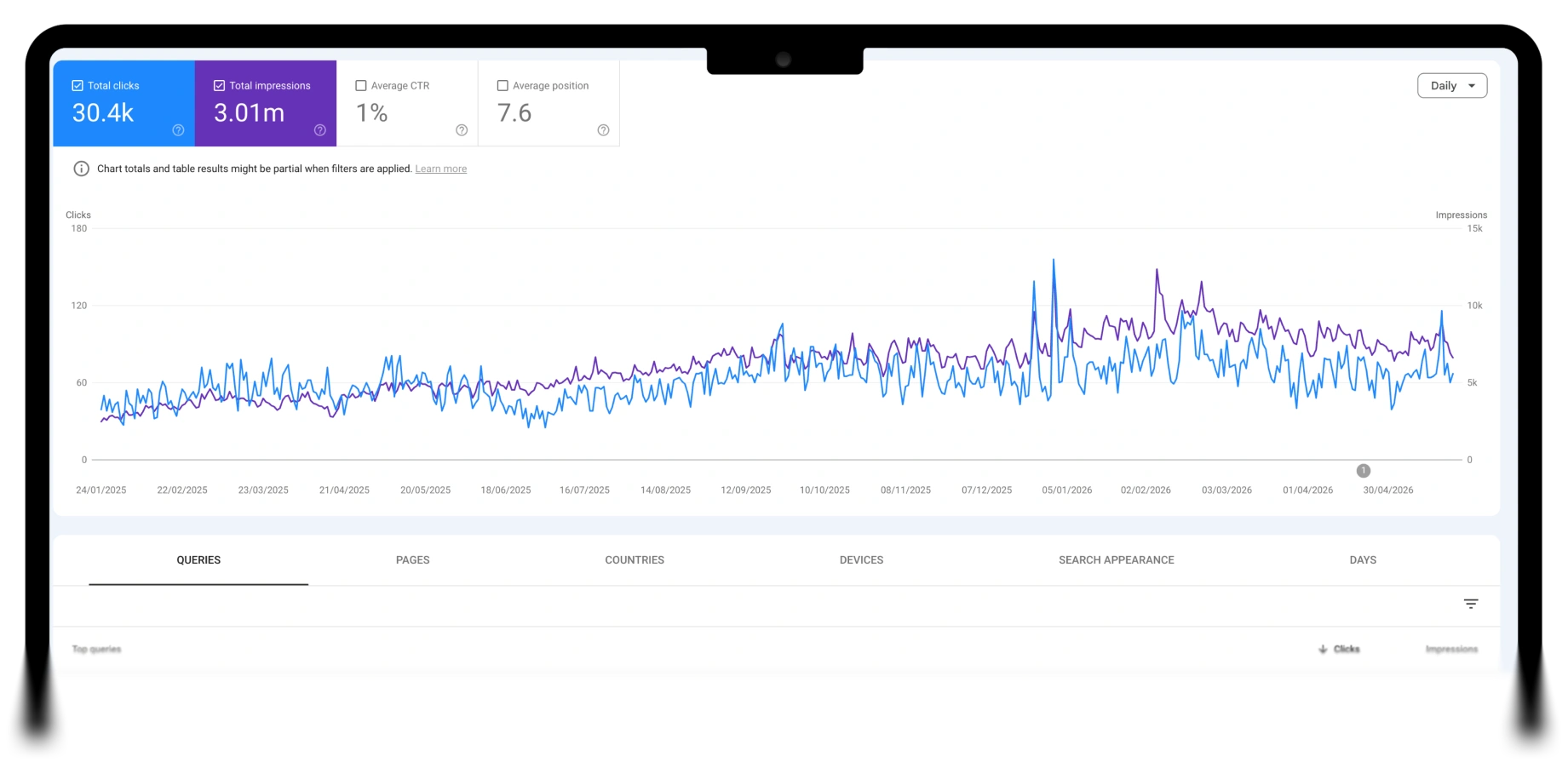
Task: Switch to the Countries tab
Action: (x=635, y=560)
